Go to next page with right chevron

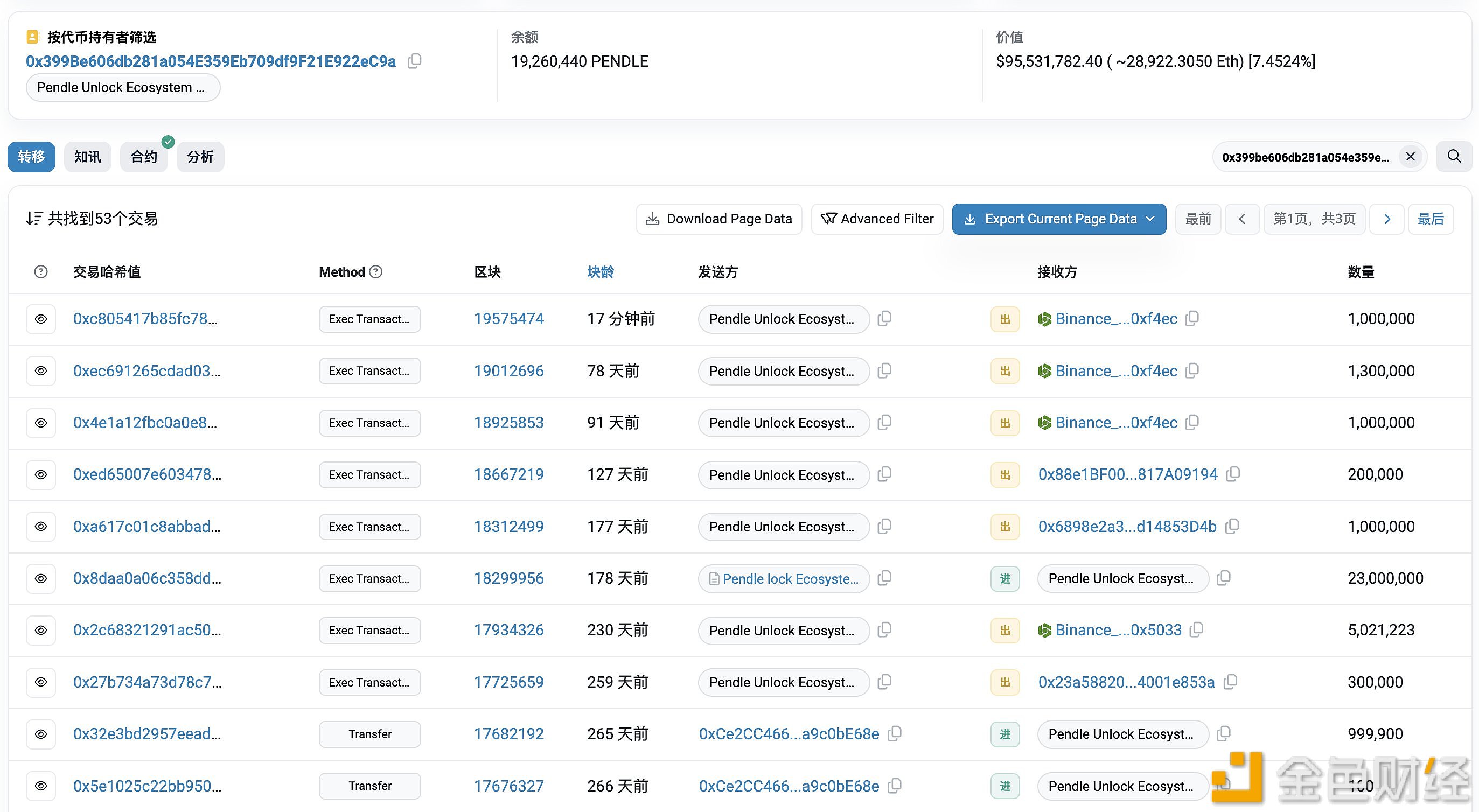coord(1386,219)
